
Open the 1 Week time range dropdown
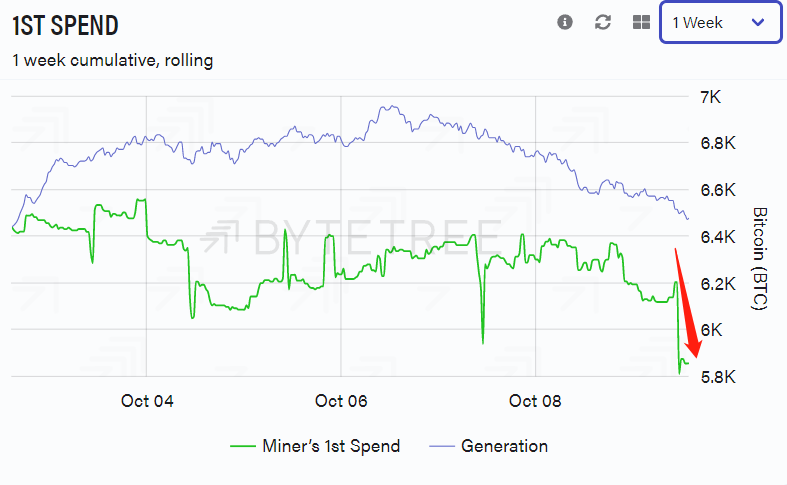point(720,23)
